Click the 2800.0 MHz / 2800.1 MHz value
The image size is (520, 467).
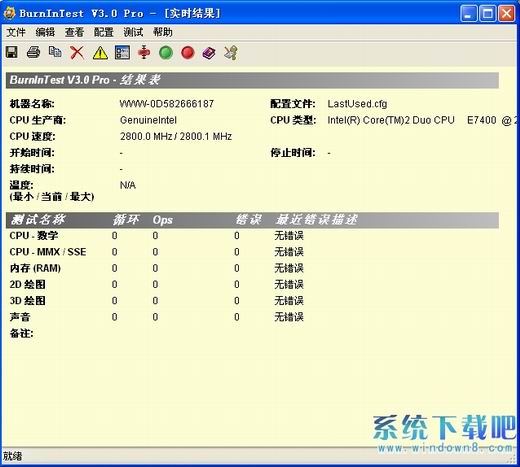176,137
